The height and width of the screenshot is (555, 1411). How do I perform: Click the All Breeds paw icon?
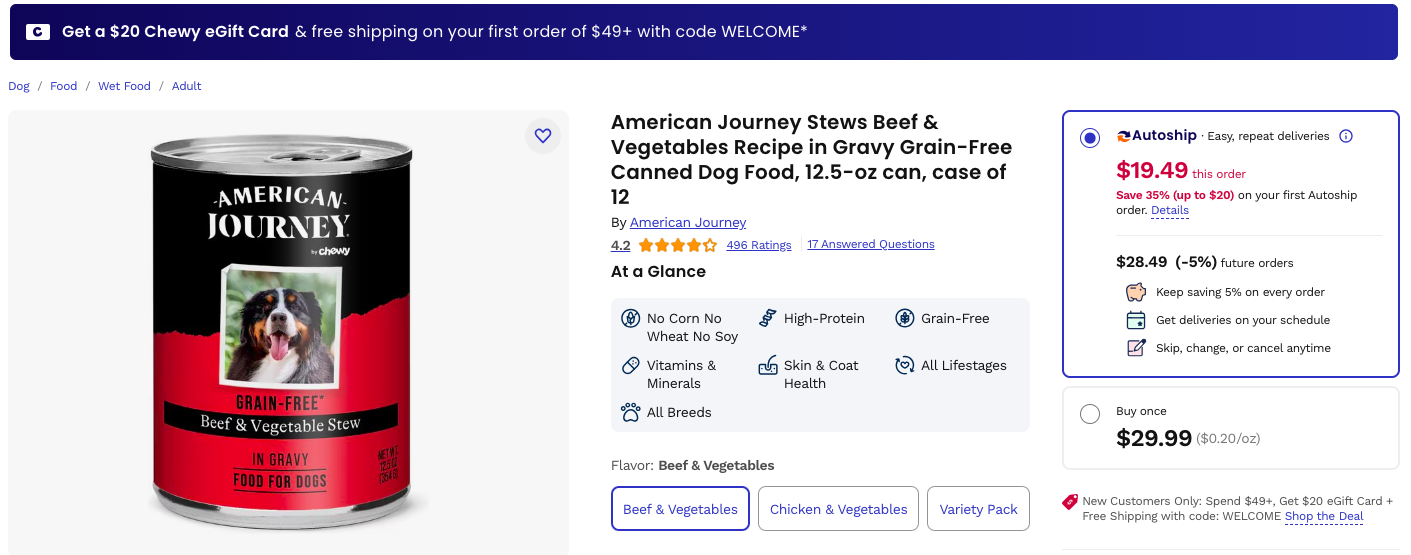(630, 412)
